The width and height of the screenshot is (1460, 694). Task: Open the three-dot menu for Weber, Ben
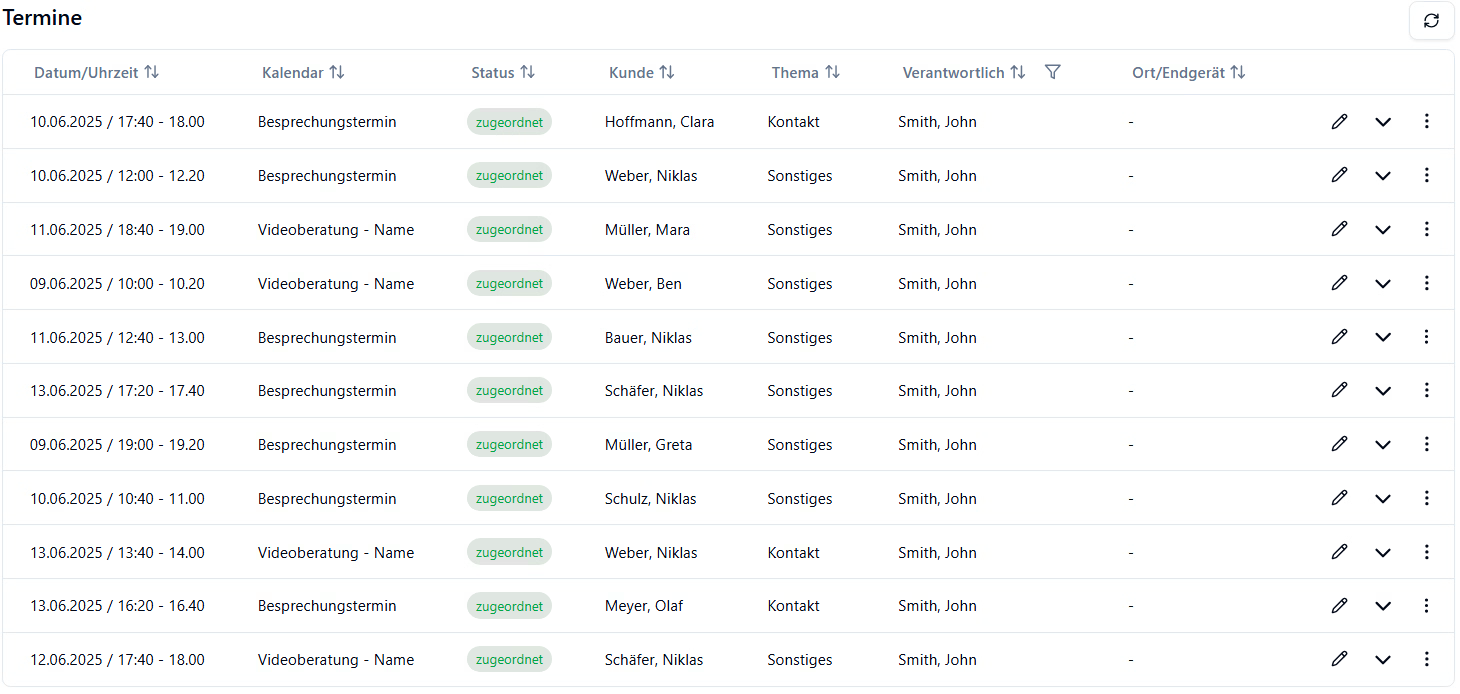click(x=1426, y=283)
